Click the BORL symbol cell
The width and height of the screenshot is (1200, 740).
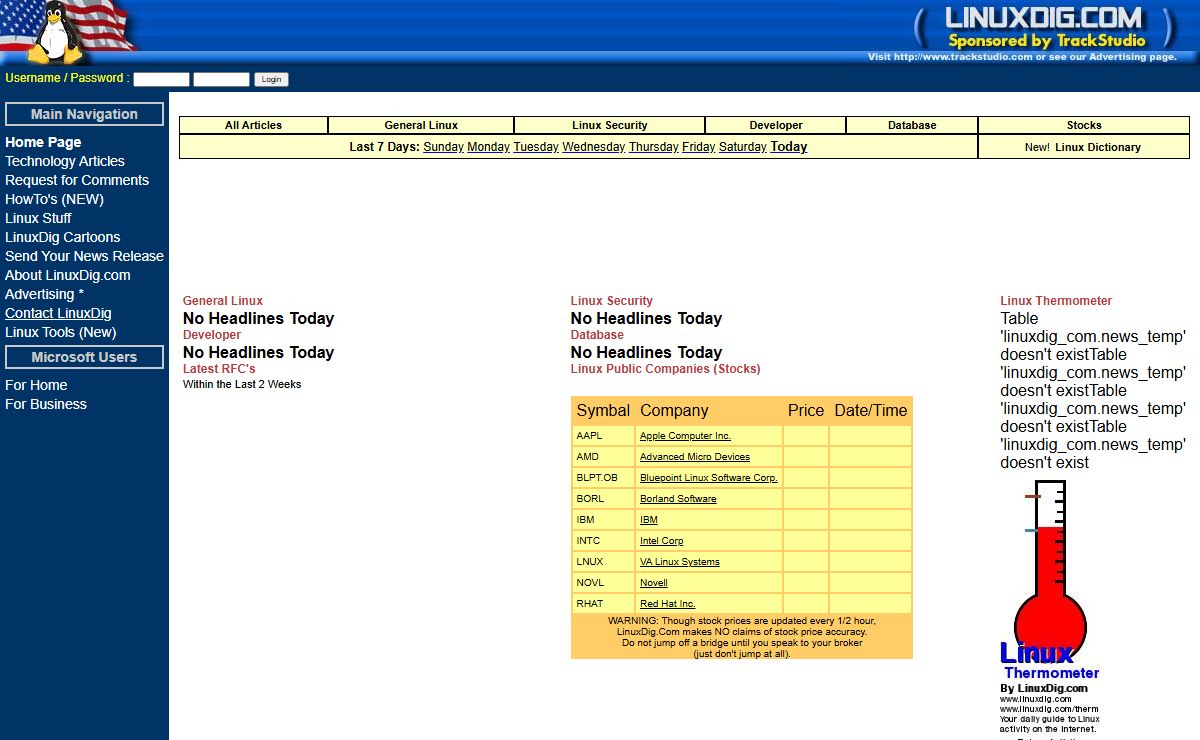603,499
